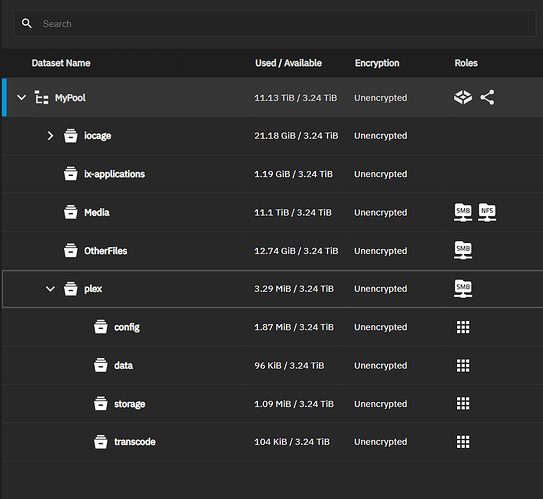
Task: Collapse the plex dataset
Action: pos(50,288)
